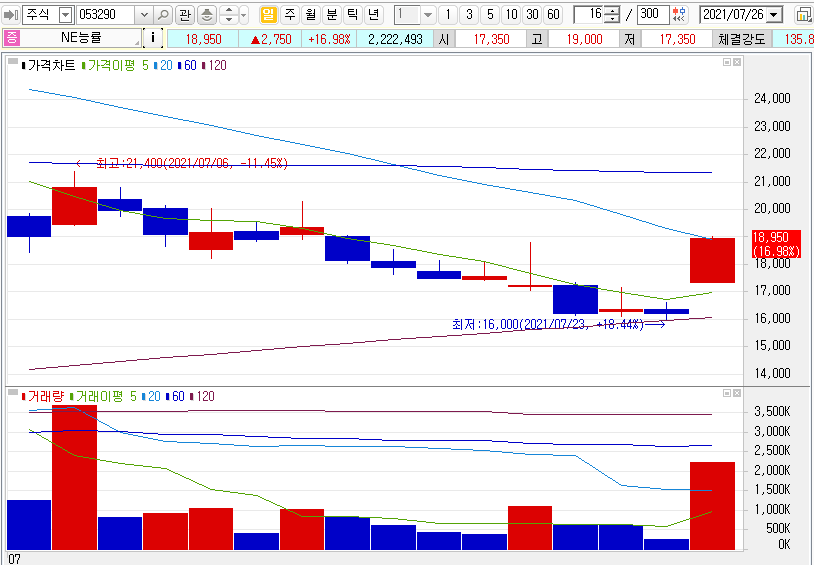This screenshot has height=565, width=814.
Task: Click the volume panel close icon
Action: tap(737, 394)
